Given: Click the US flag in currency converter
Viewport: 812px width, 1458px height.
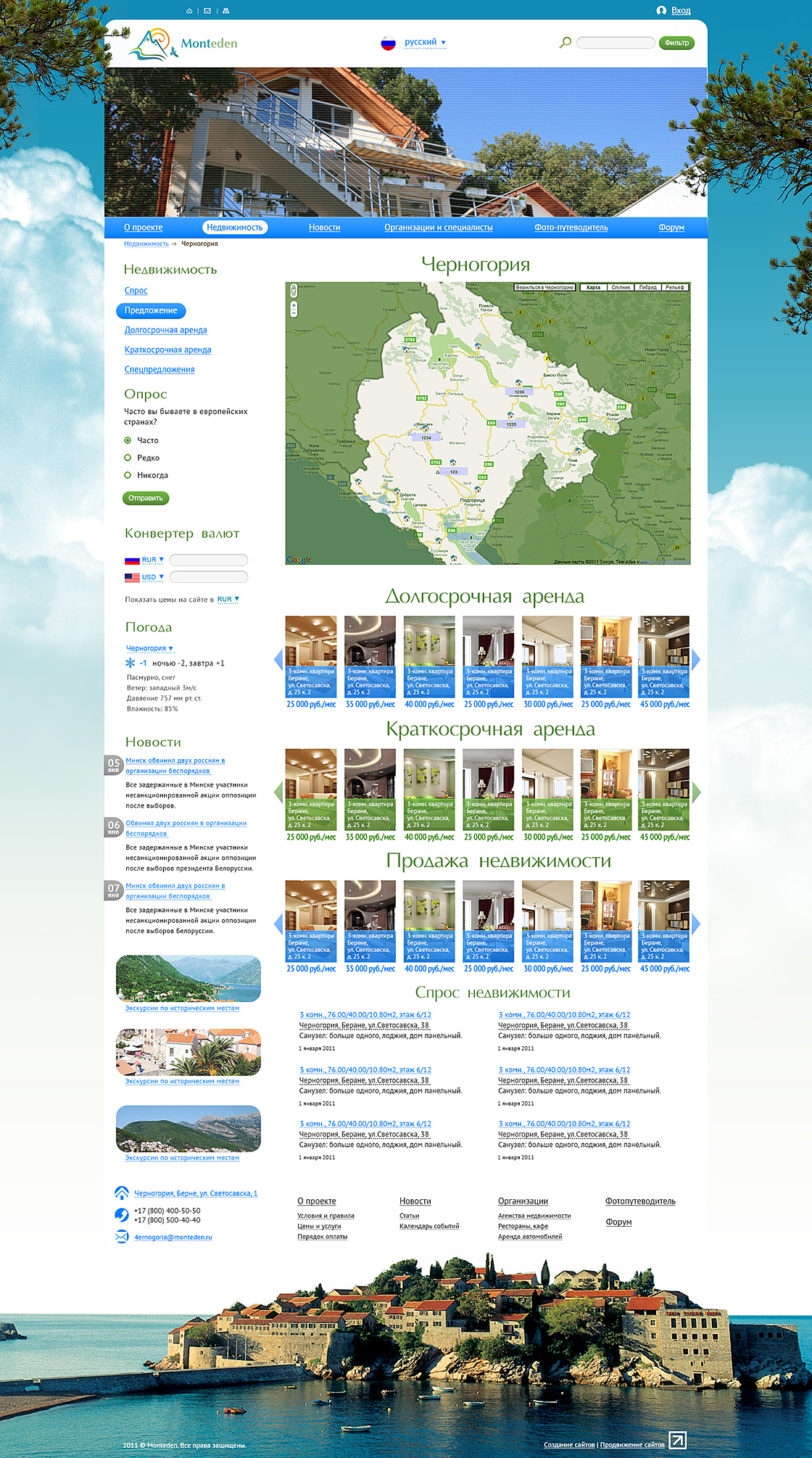Looking at the screenshot, I should (x=132, y=578).
